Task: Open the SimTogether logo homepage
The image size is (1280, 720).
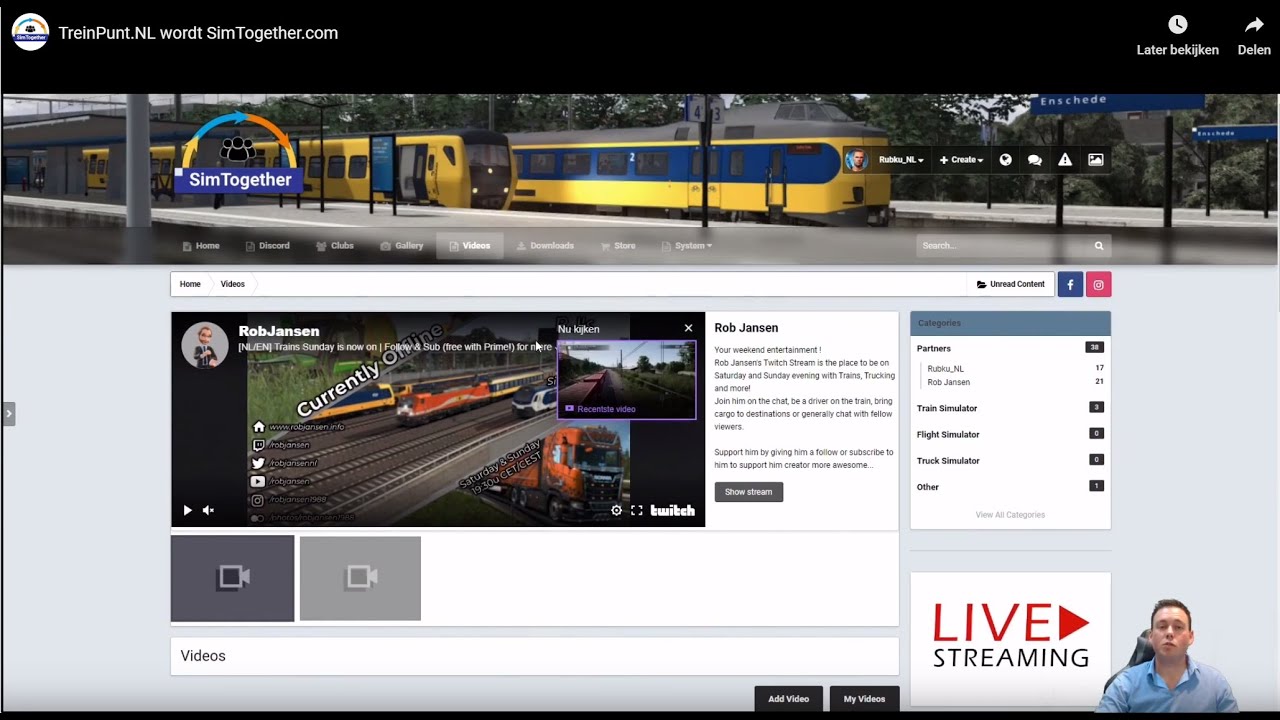Action: [239, 153]
